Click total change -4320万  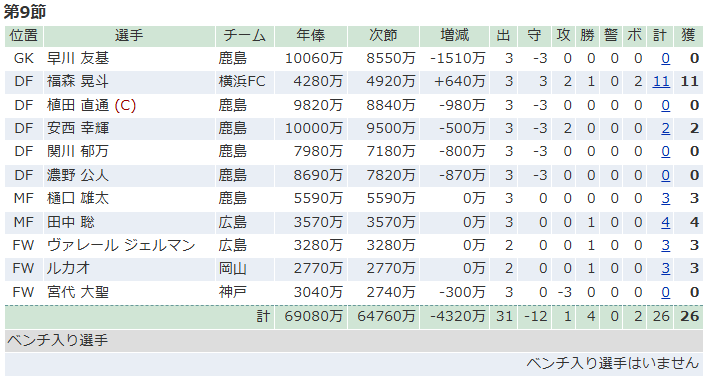pyautogui.click(x=458, y=316)
